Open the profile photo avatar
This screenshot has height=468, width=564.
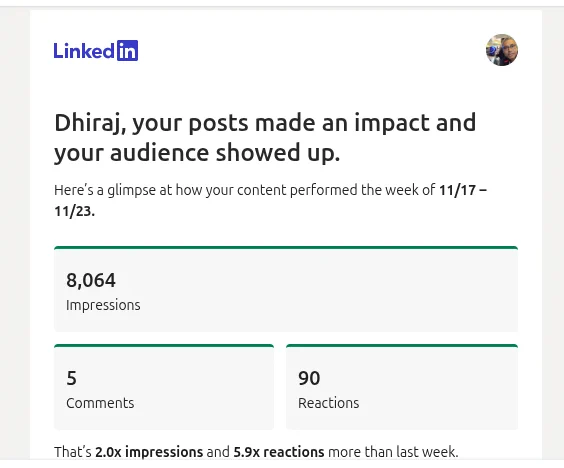(502, 50)
